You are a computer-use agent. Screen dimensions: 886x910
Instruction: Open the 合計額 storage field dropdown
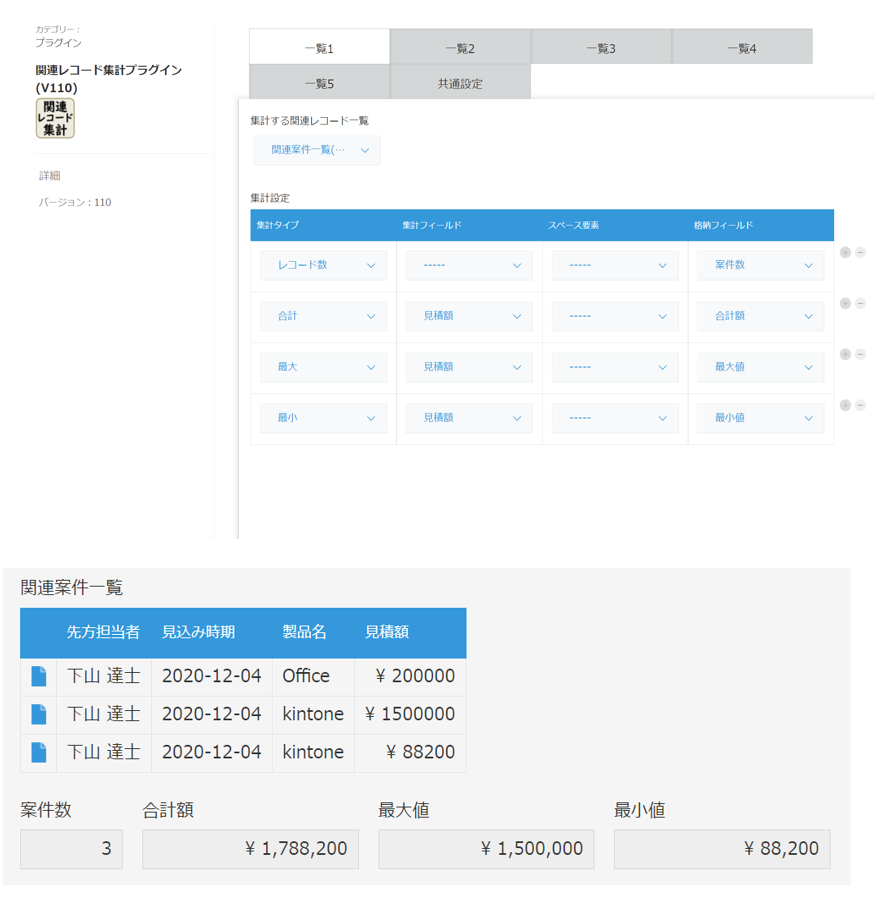760,316
